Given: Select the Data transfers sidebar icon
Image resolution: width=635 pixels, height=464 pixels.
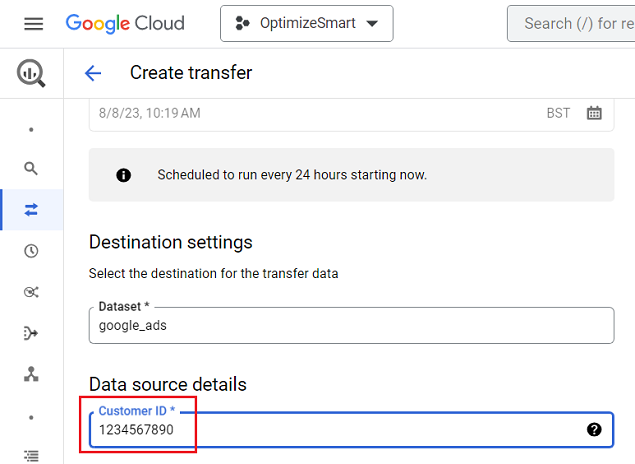Looking at the screenshot, I should point(31,210).
